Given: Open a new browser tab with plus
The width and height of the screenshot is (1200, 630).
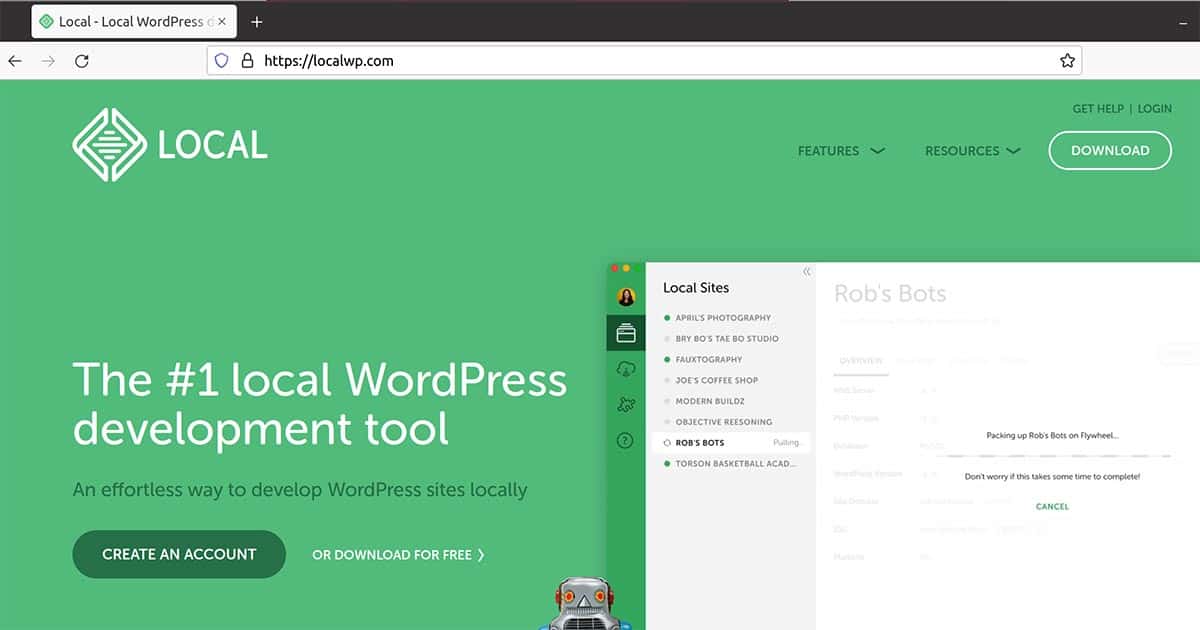Looking at the screenshot, I should [x=257, y=21].
